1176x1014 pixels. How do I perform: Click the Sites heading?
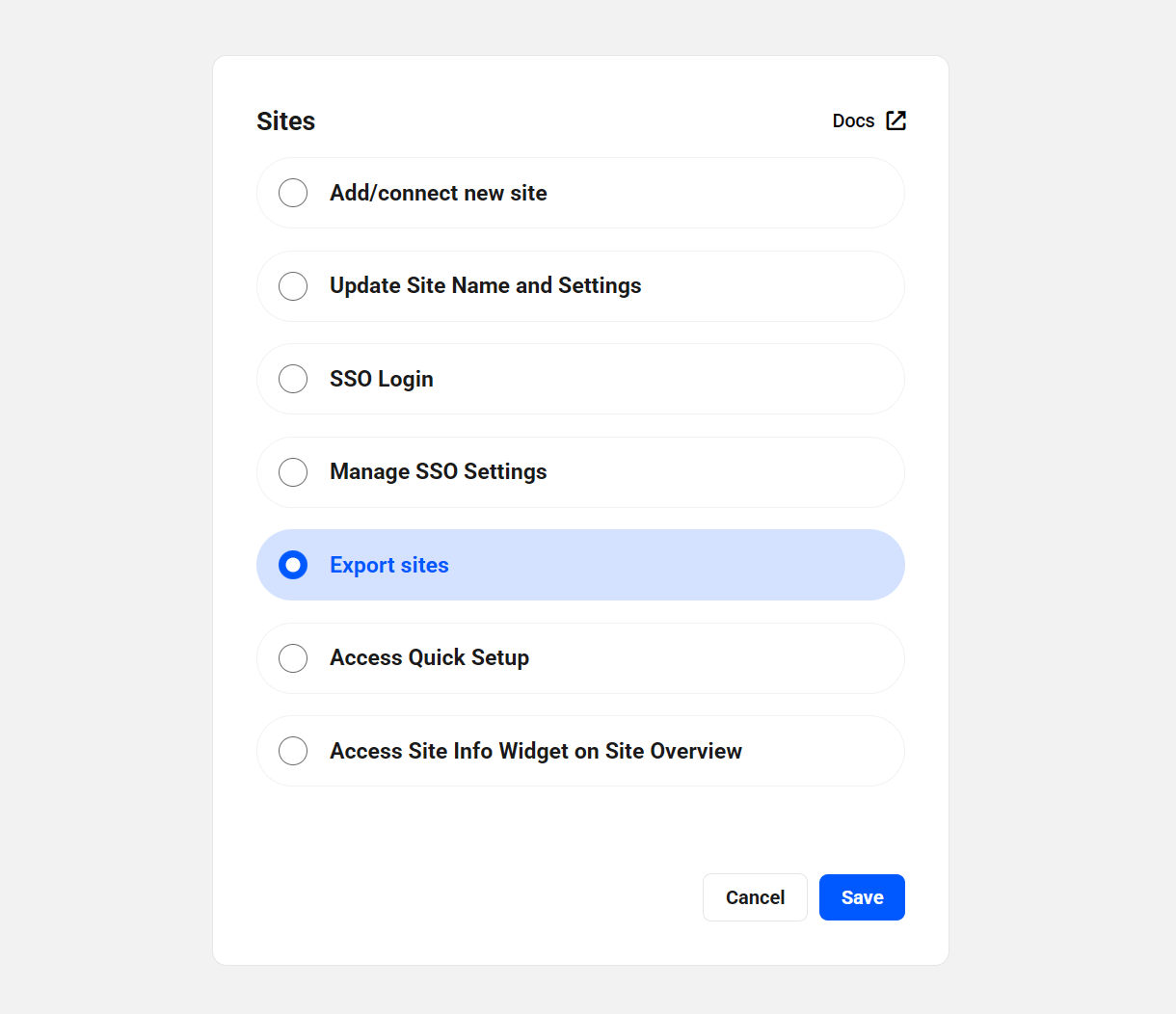point(285,121)
